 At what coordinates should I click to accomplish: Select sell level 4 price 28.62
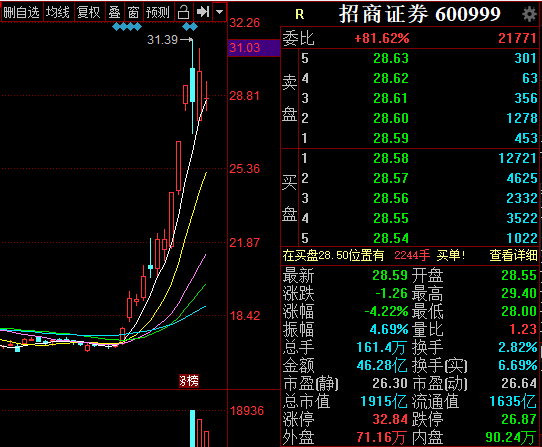pyautogui.click(x=391, y=78)
